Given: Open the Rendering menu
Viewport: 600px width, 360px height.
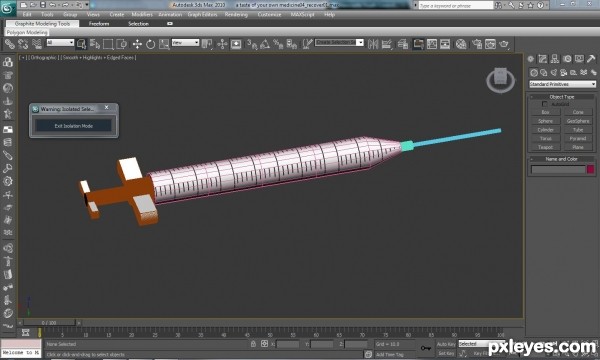Looking at the screenshot, I should 236,15.
